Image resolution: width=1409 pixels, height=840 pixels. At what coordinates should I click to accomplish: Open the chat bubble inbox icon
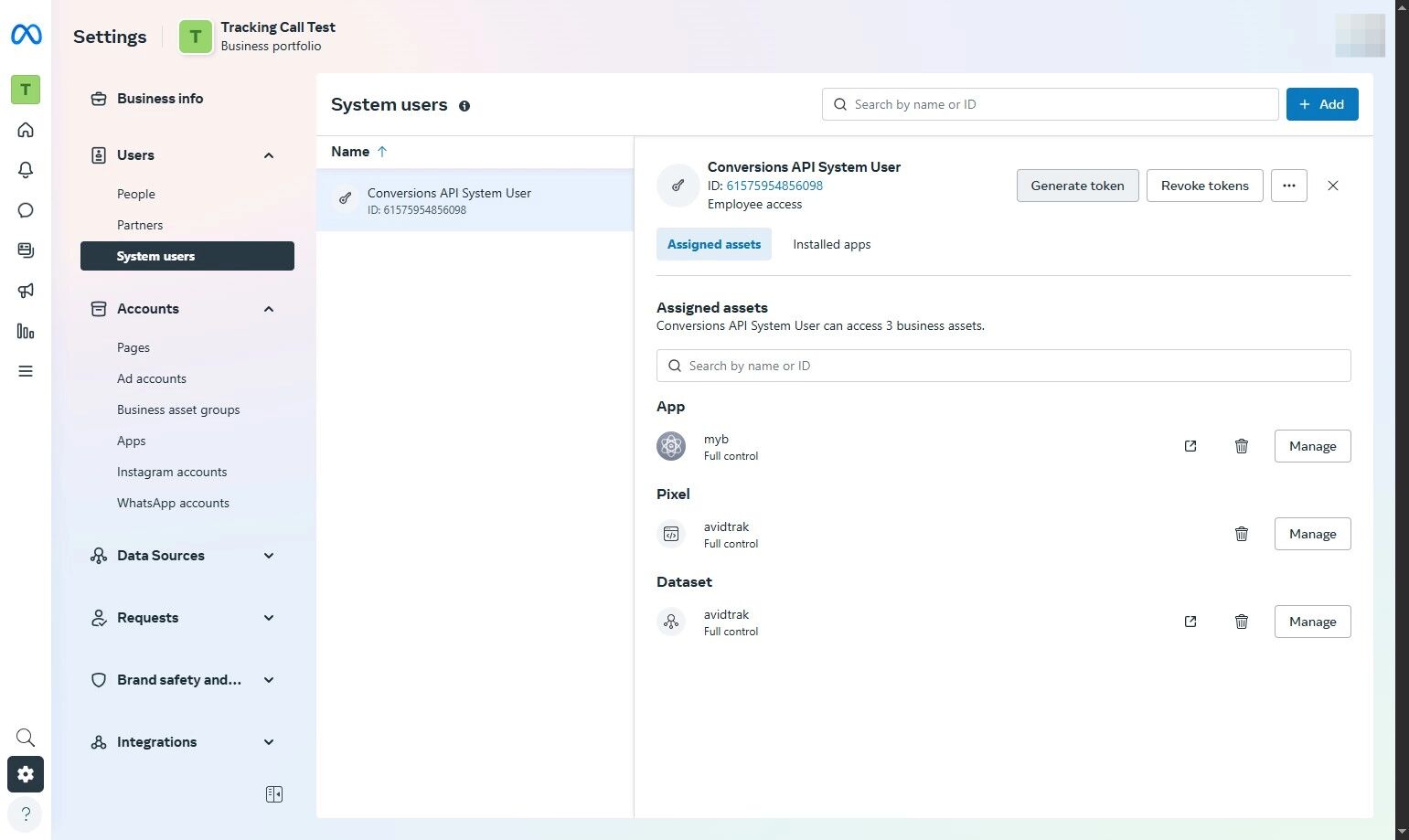point(26,210)
